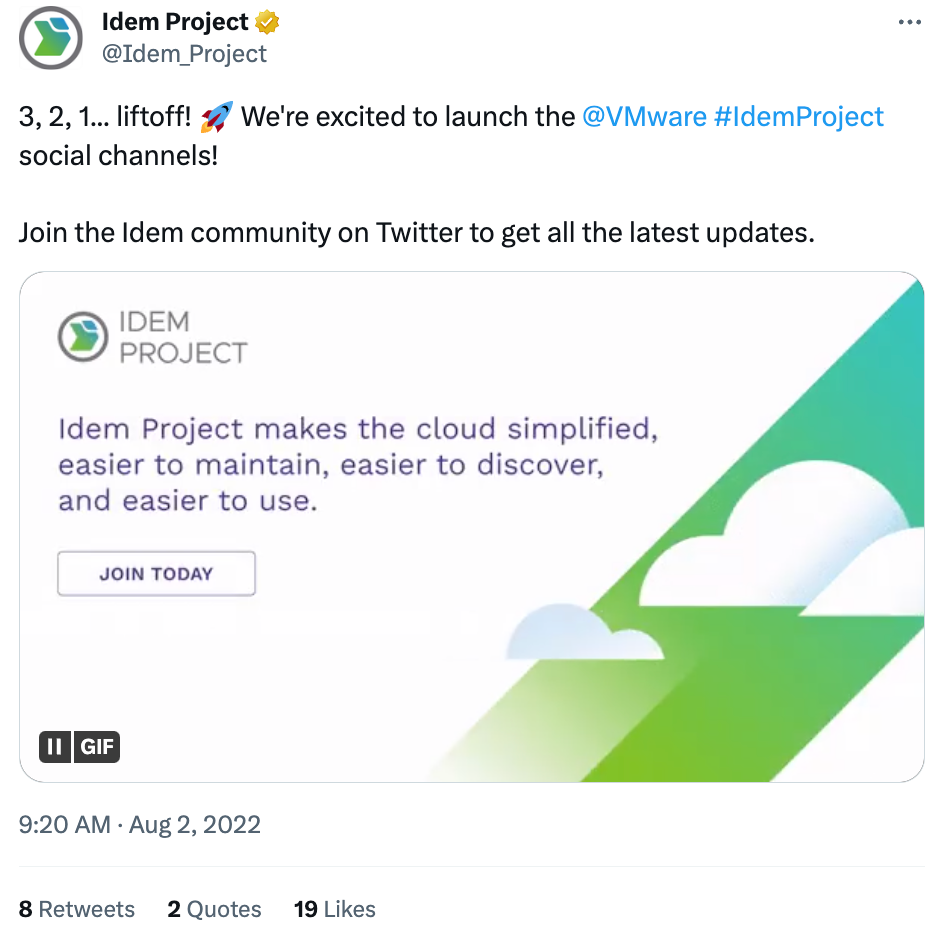Select the 'Join the Idem community' sentence
Image resolution: width=936 pixels, height=942 pixels.
(417, 233)
